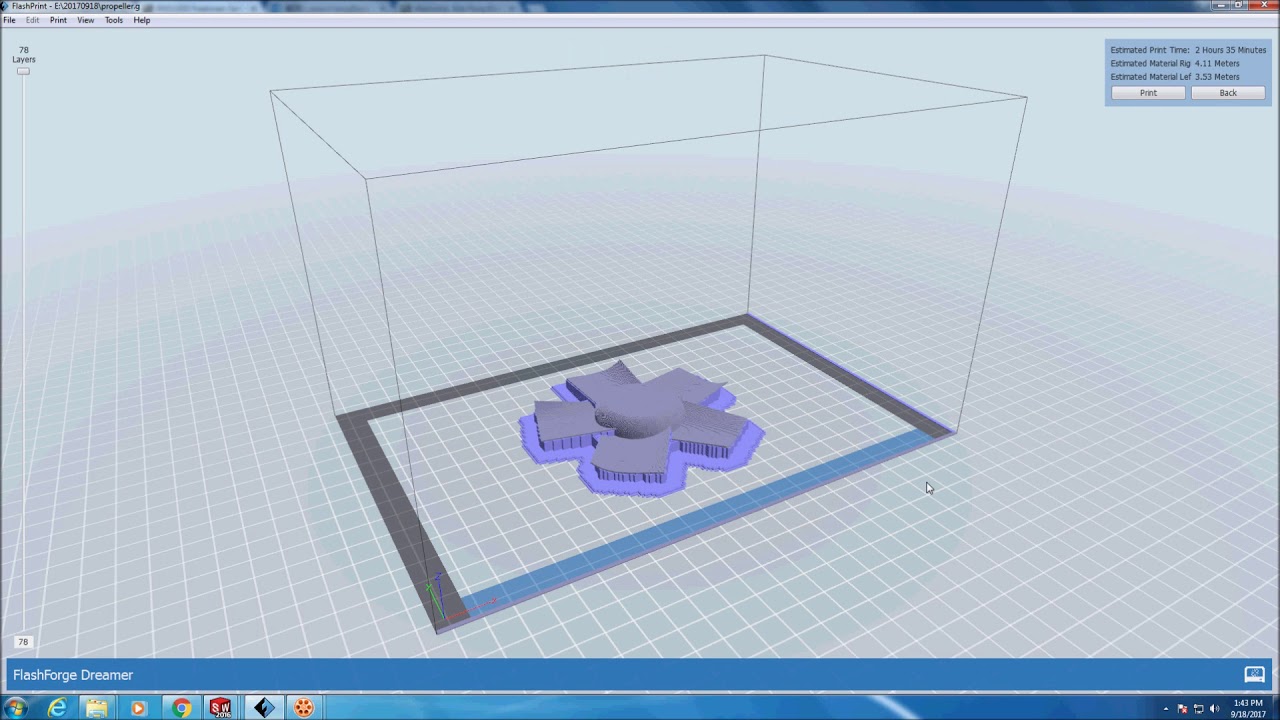Click the 'FlashForge Dreamer' status bar label
Viewport: 1280px width, 720px height.
click(73, 675)
